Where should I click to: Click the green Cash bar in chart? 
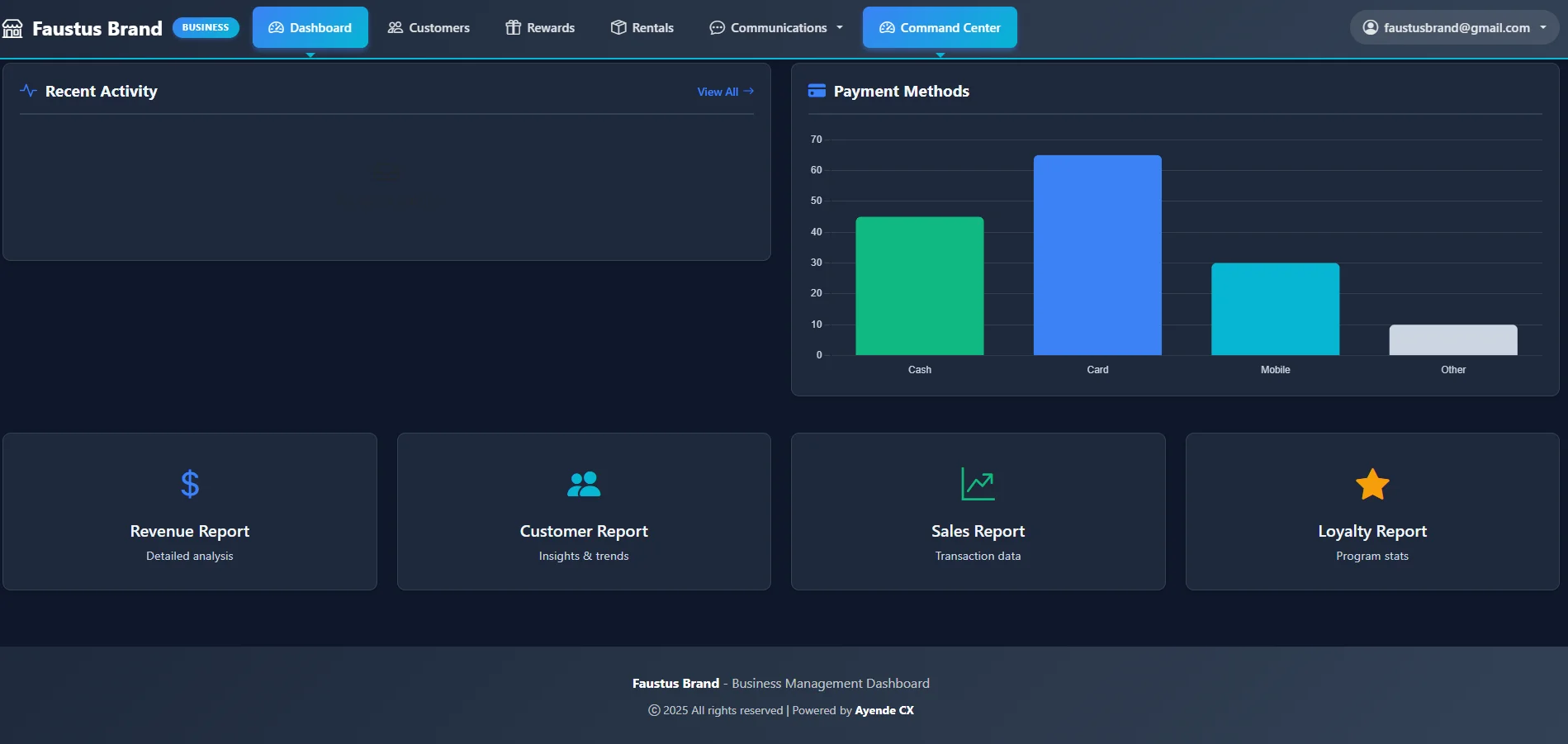(x=919, y=286)
